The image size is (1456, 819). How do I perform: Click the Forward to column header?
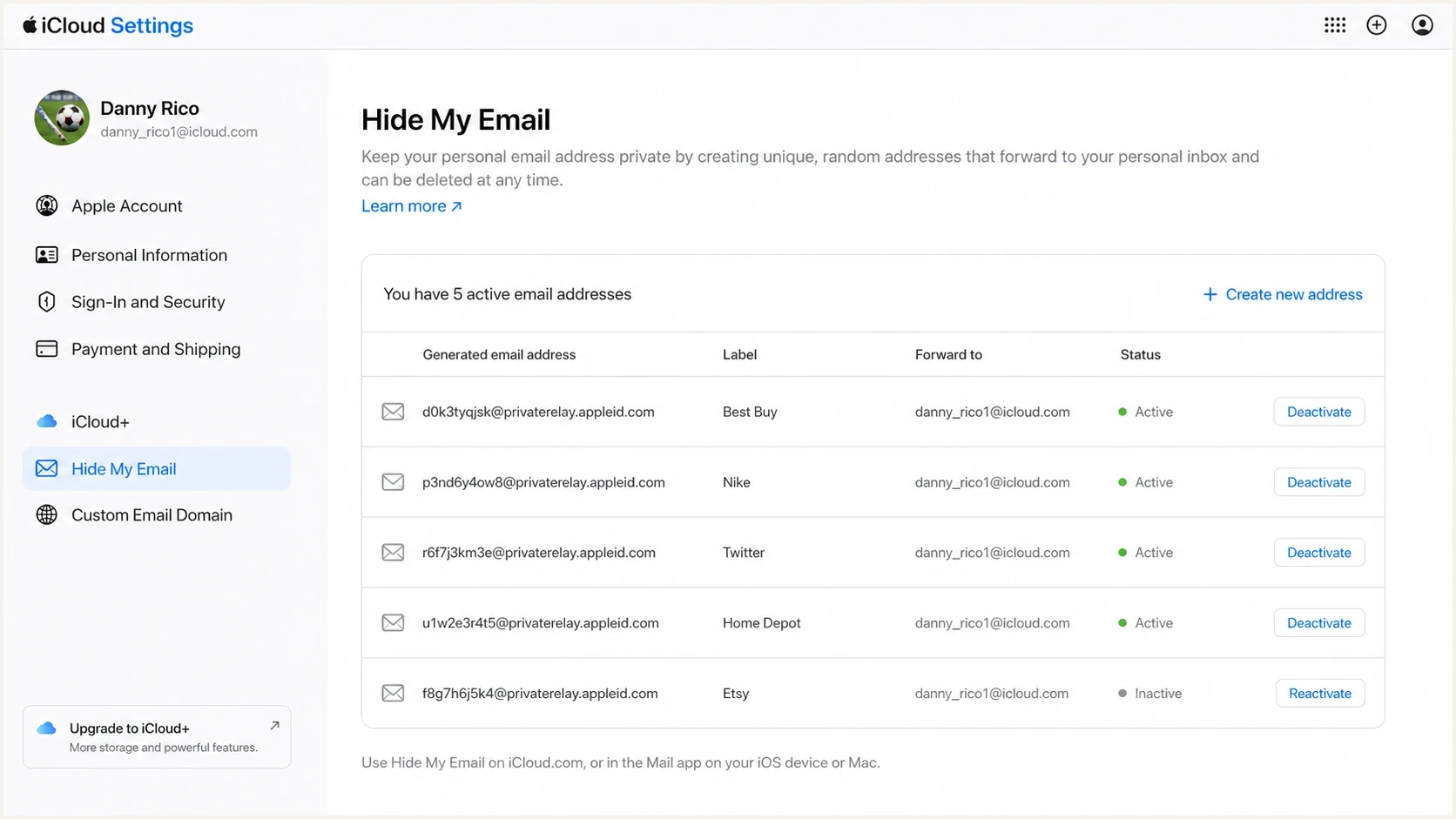pyautogui.click(x=948, y=354)
